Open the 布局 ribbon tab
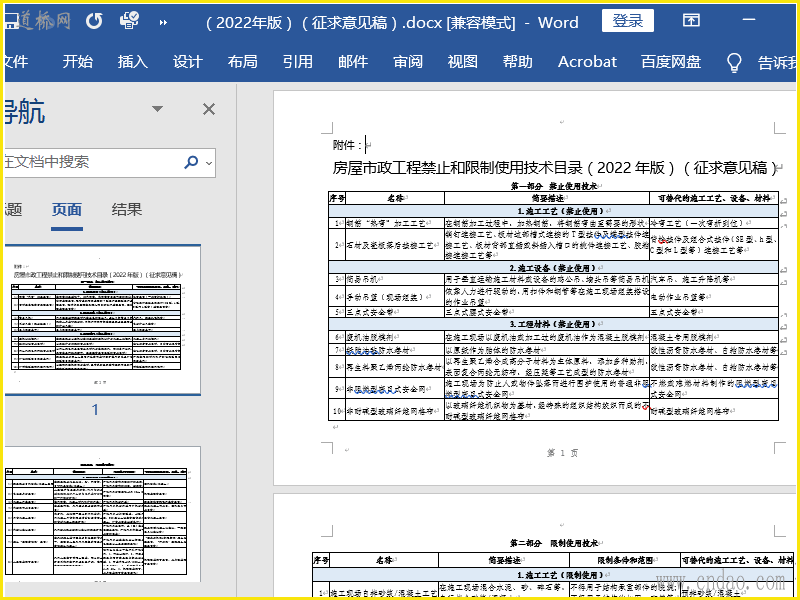 pyautogui.click(x=243, y=62)
